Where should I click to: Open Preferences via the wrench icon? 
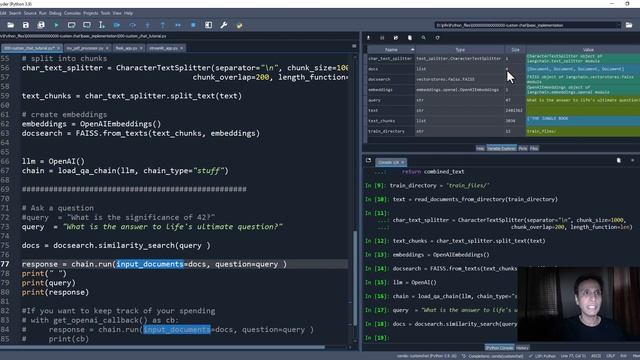coord(224,25)
